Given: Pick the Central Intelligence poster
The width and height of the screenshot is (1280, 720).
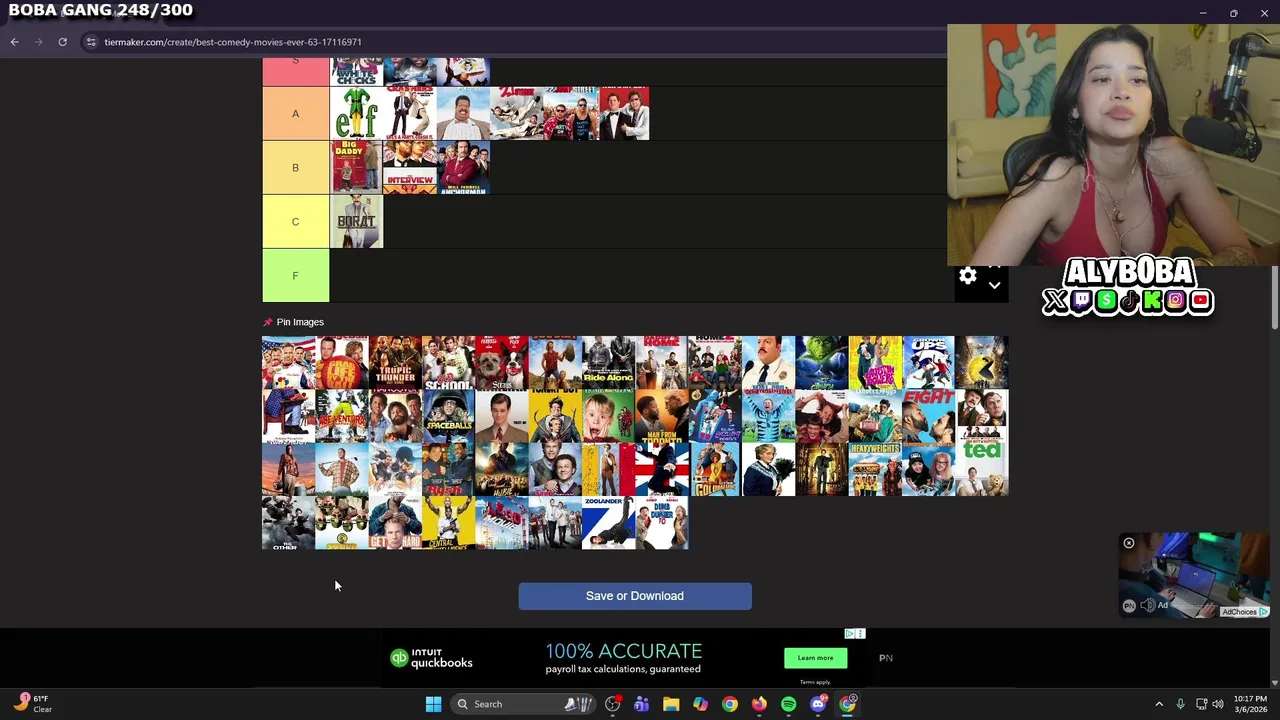Looking at the screenshot, I should 448,523.
